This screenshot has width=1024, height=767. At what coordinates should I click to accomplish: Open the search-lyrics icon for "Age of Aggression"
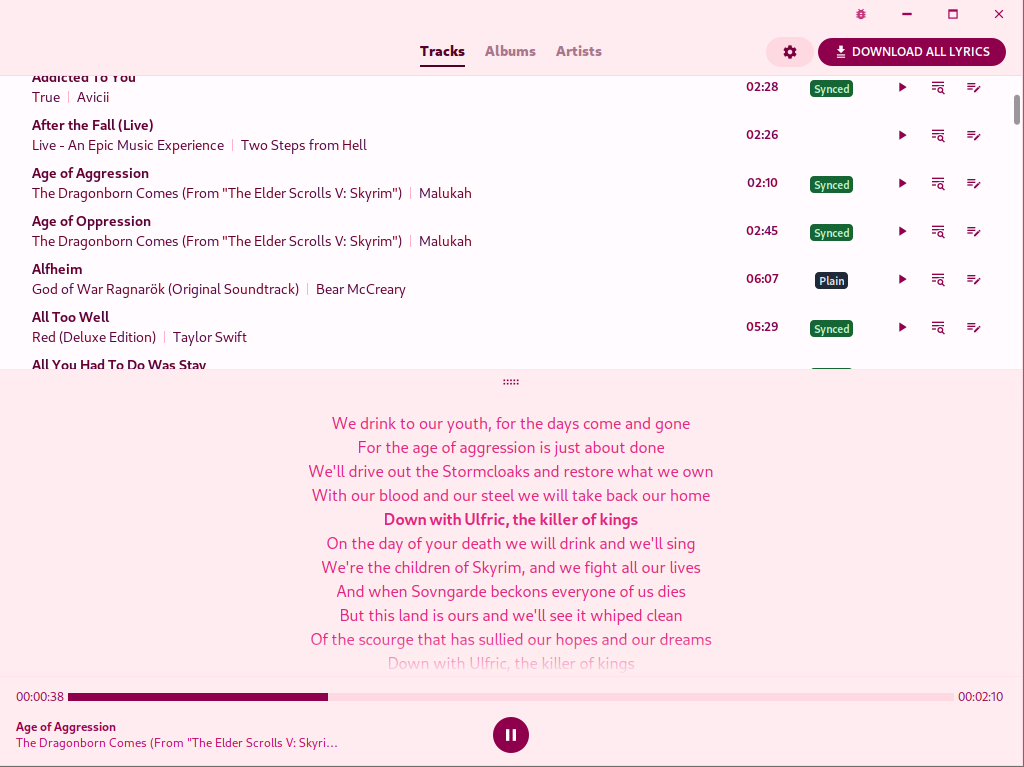pos(938,183)
